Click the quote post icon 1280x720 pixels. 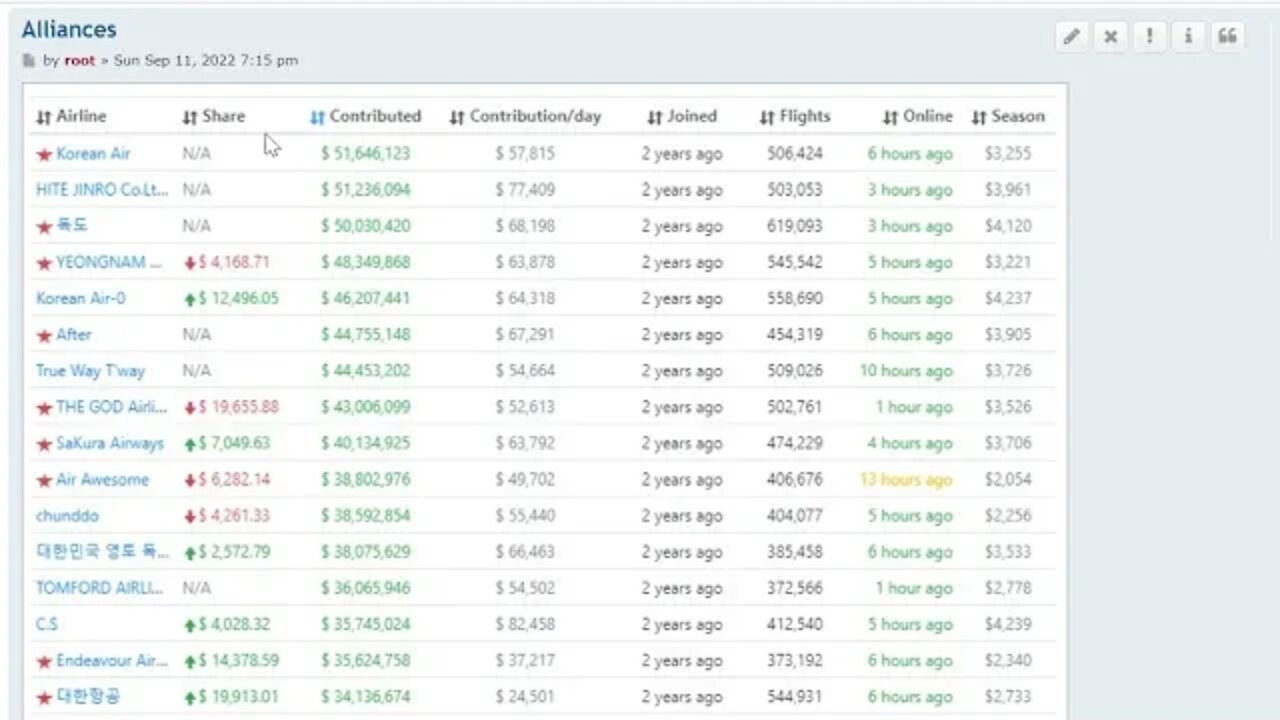[1227, 37]
